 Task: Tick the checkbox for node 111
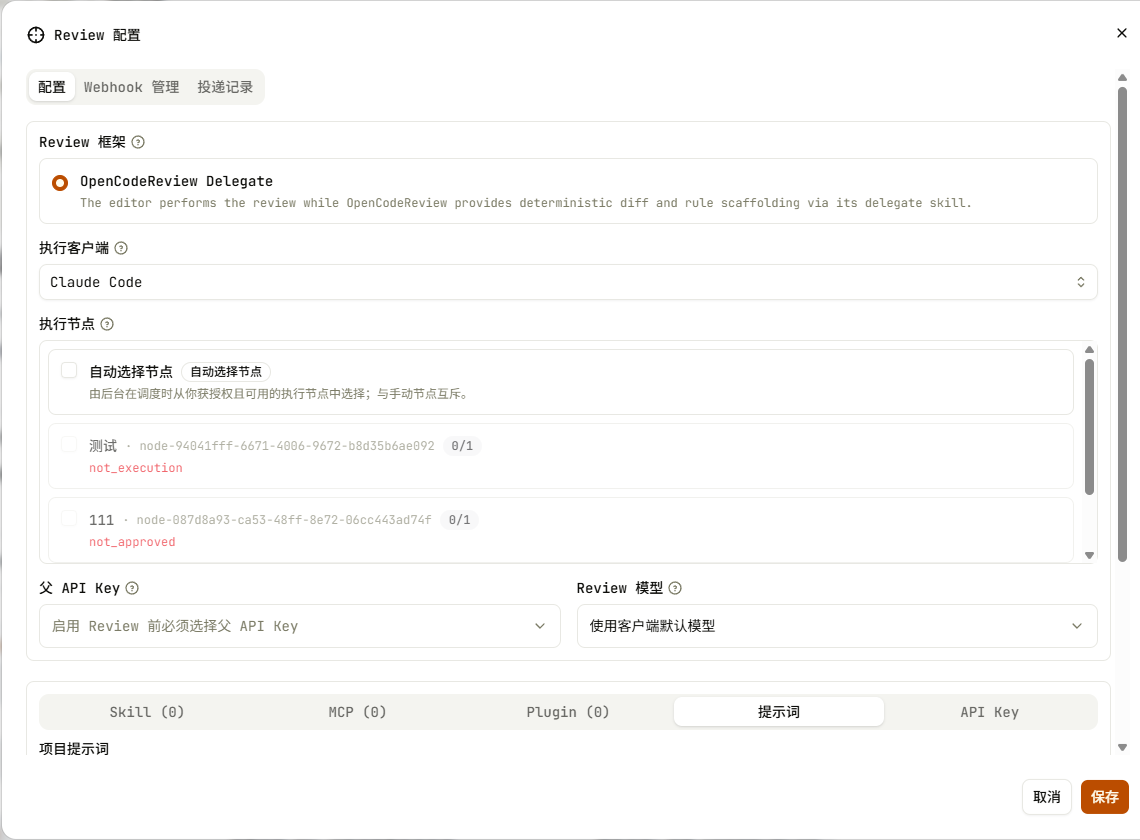69,518
